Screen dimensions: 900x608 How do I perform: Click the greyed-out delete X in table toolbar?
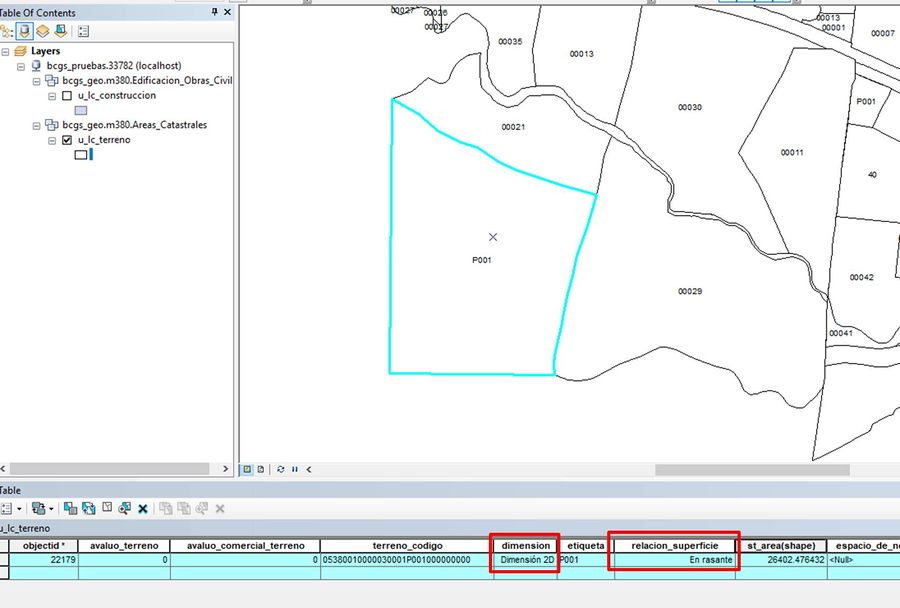pos(220,509)
